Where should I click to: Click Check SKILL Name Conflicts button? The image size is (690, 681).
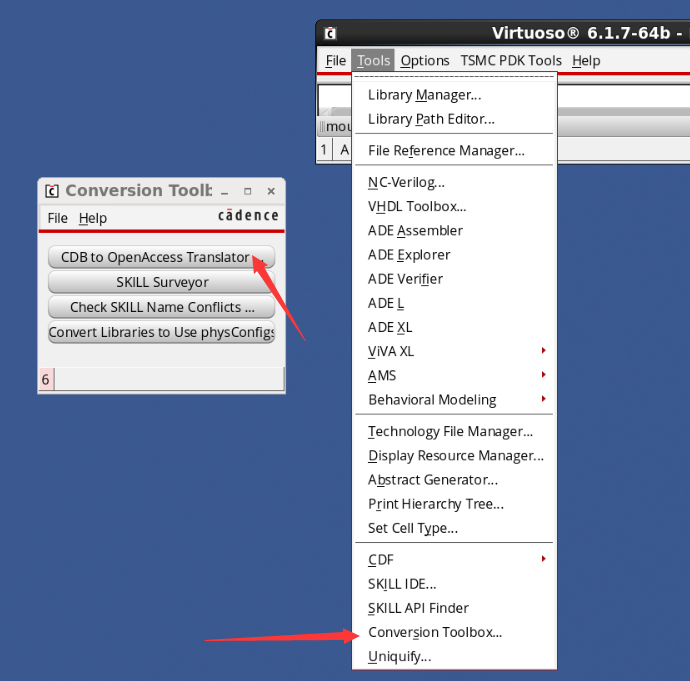161,307
